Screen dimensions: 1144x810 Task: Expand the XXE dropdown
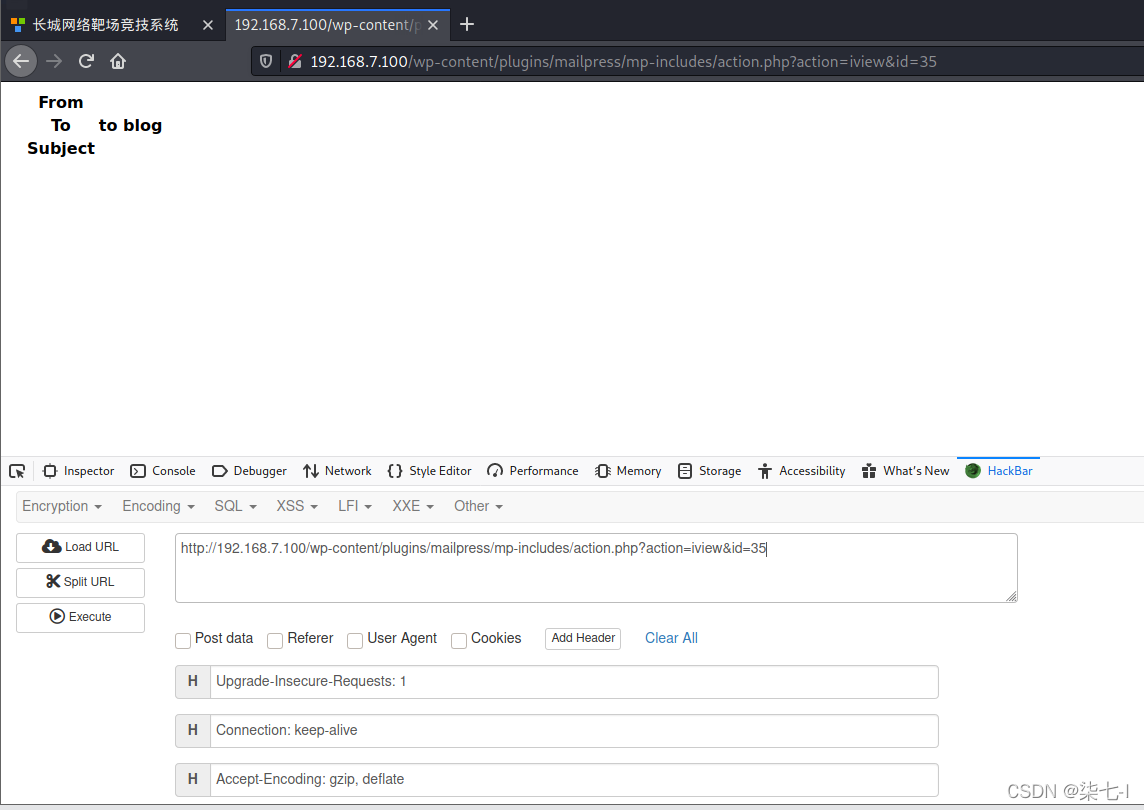(x=414, y=506)
